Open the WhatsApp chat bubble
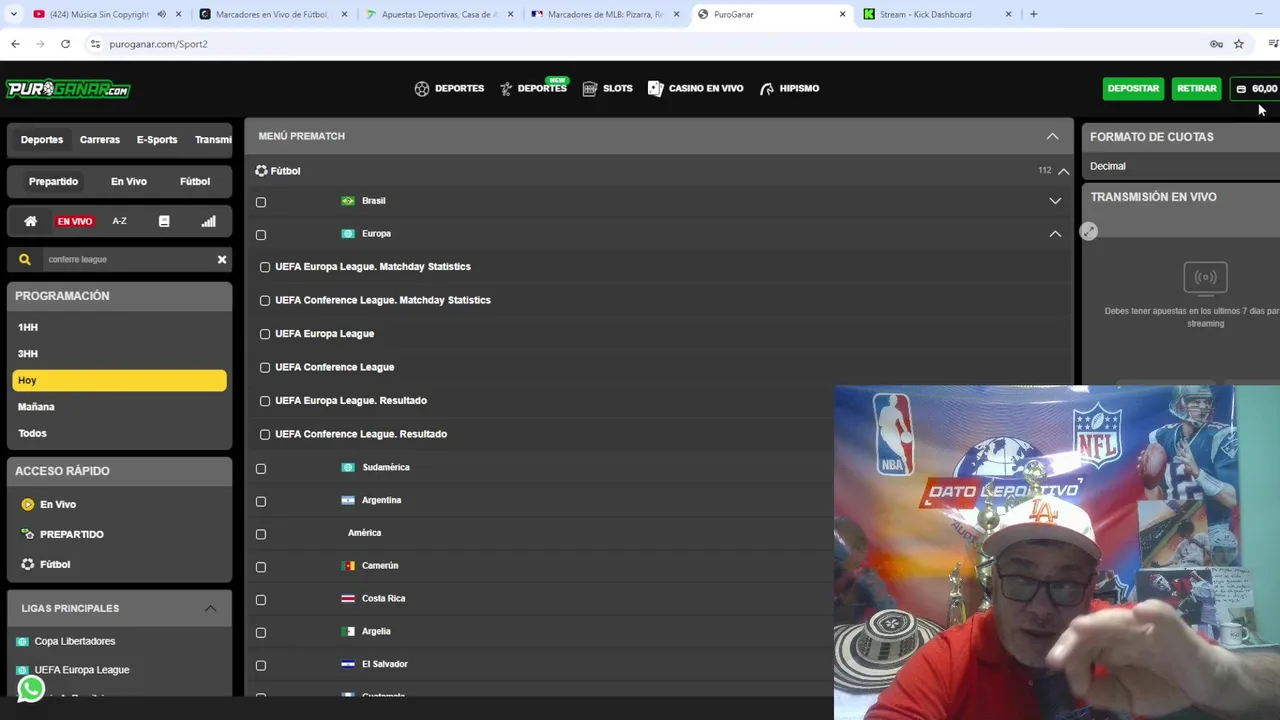 [x=31, y=689]
